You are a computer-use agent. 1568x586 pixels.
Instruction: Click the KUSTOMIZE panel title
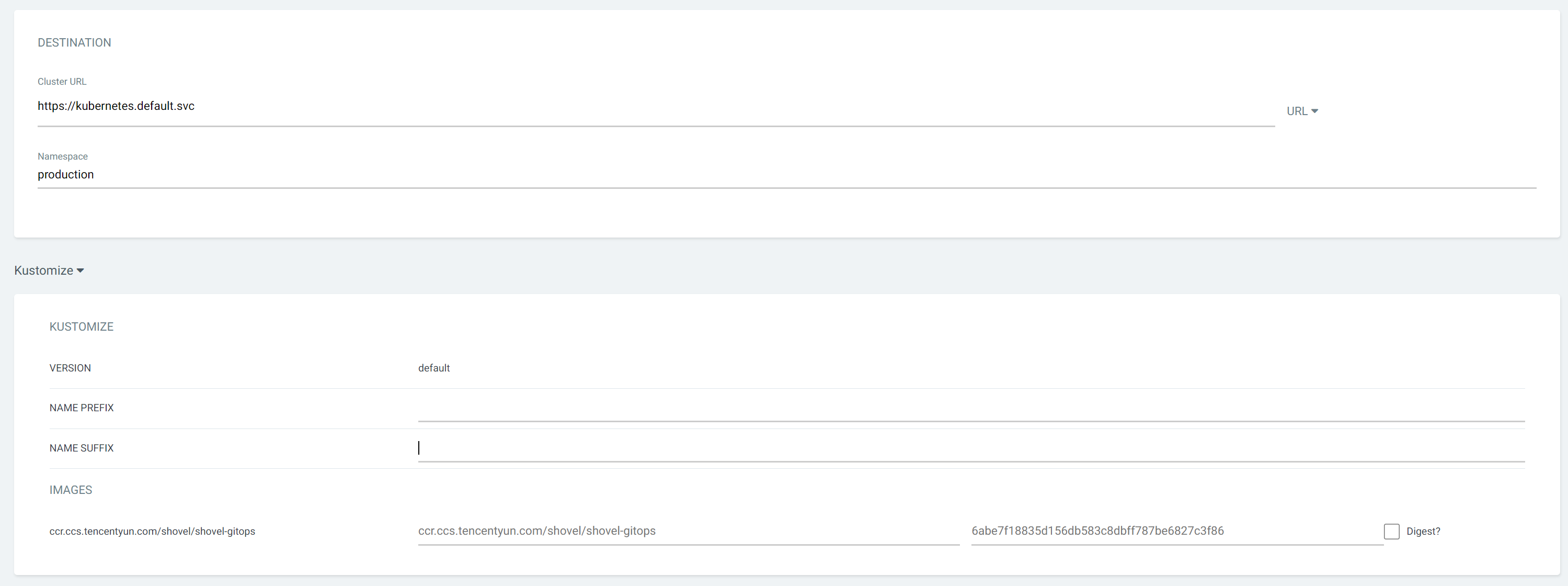coord(82,326)
